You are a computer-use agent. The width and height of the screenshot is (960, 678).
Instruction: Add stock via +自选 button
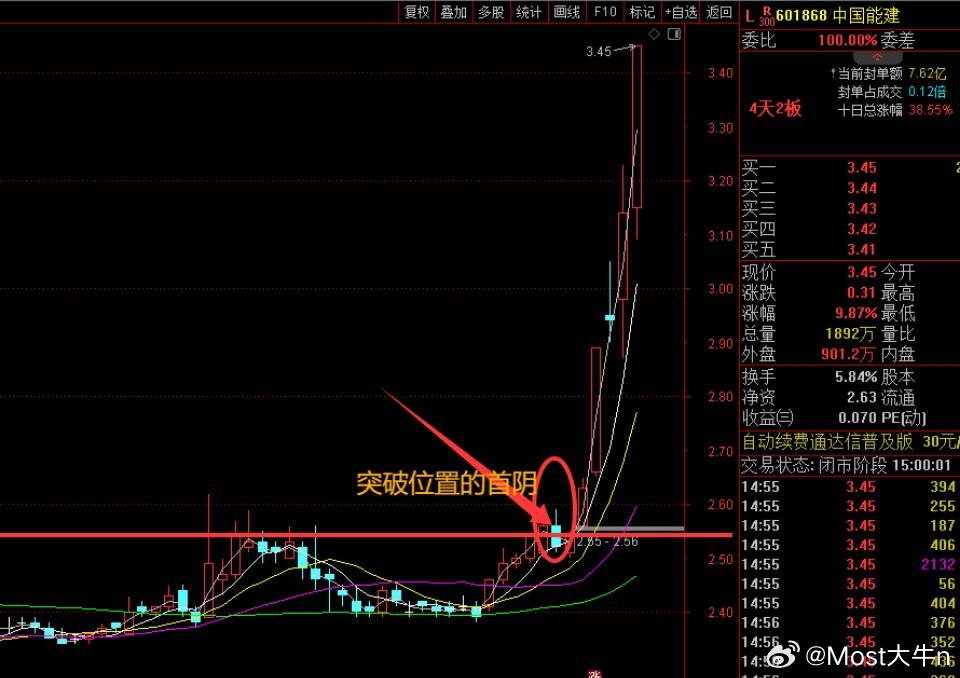tap(681, 12)
